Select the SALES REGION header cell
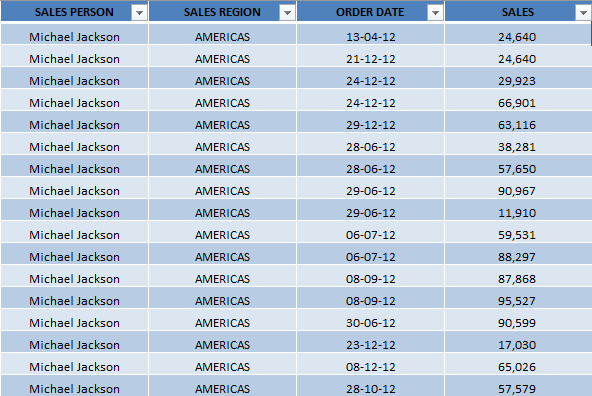The image size is (592, 396). pos(222,12)
